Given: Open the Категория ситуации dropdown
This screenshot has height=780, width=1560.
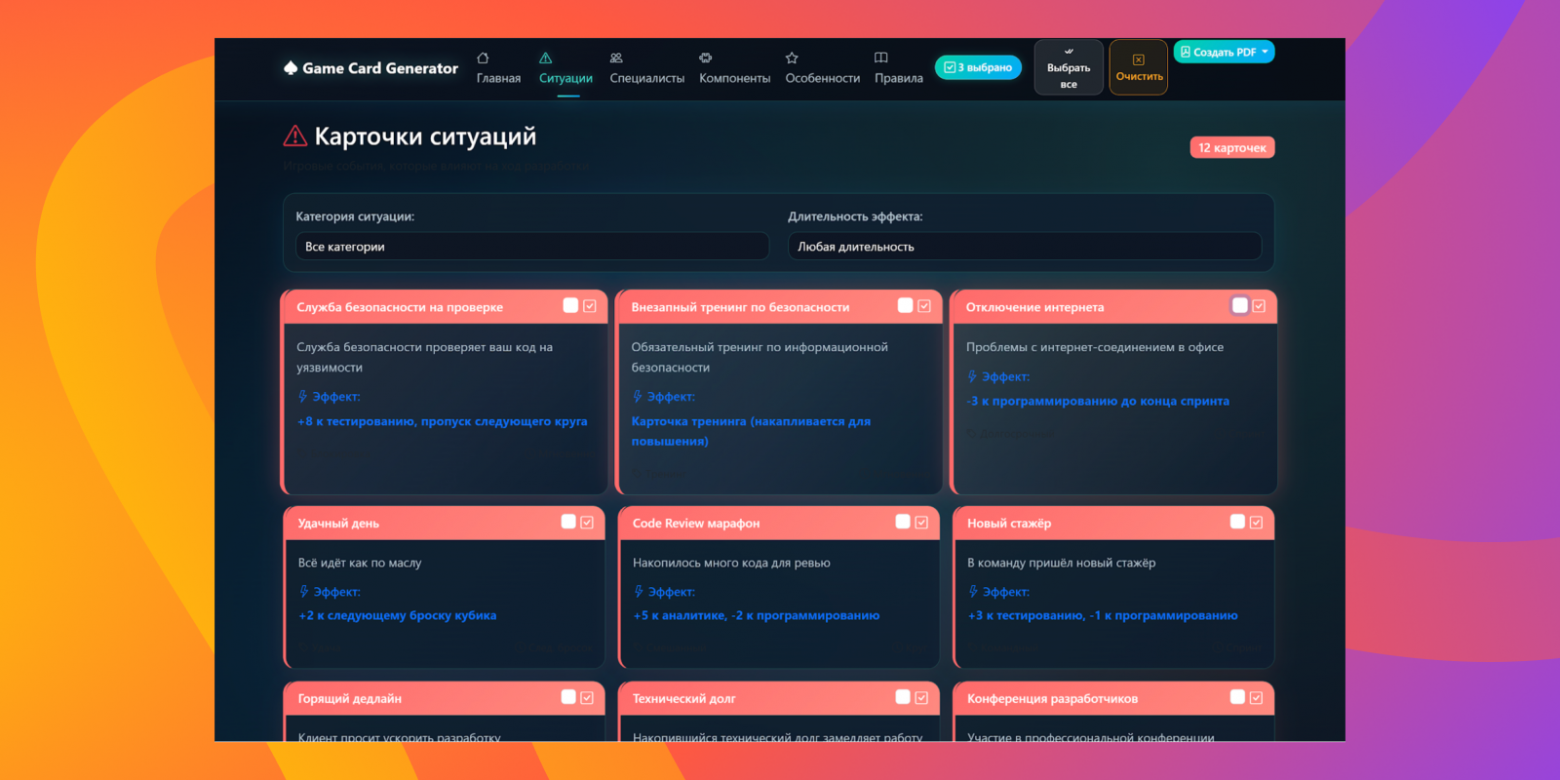Looking at the screenshot, I should [x=531, y=246].
